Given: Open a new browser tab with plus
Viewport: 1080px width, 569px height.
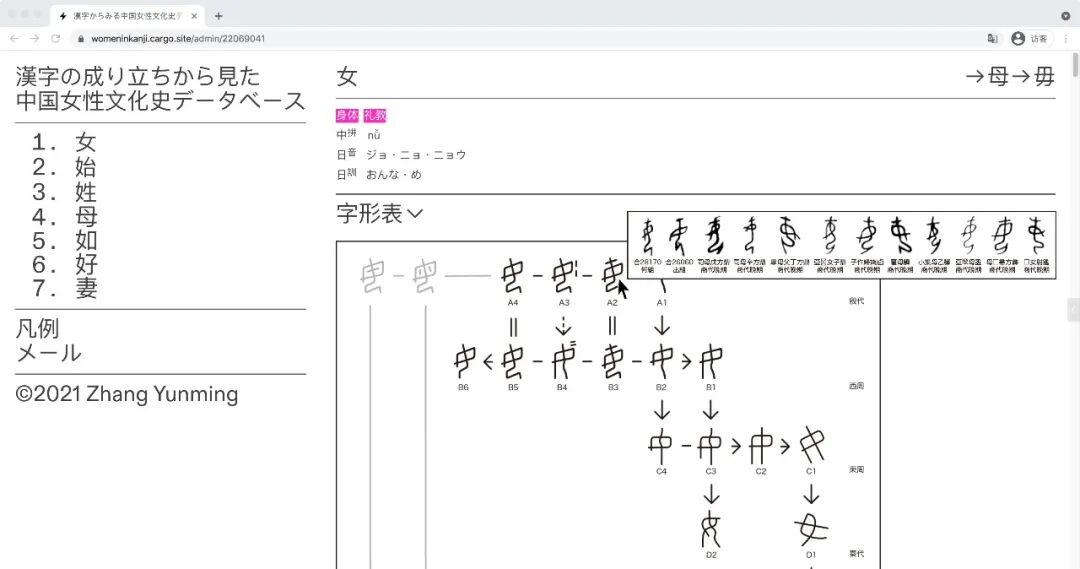Looking at the screenshot, I should coord(218,16).
